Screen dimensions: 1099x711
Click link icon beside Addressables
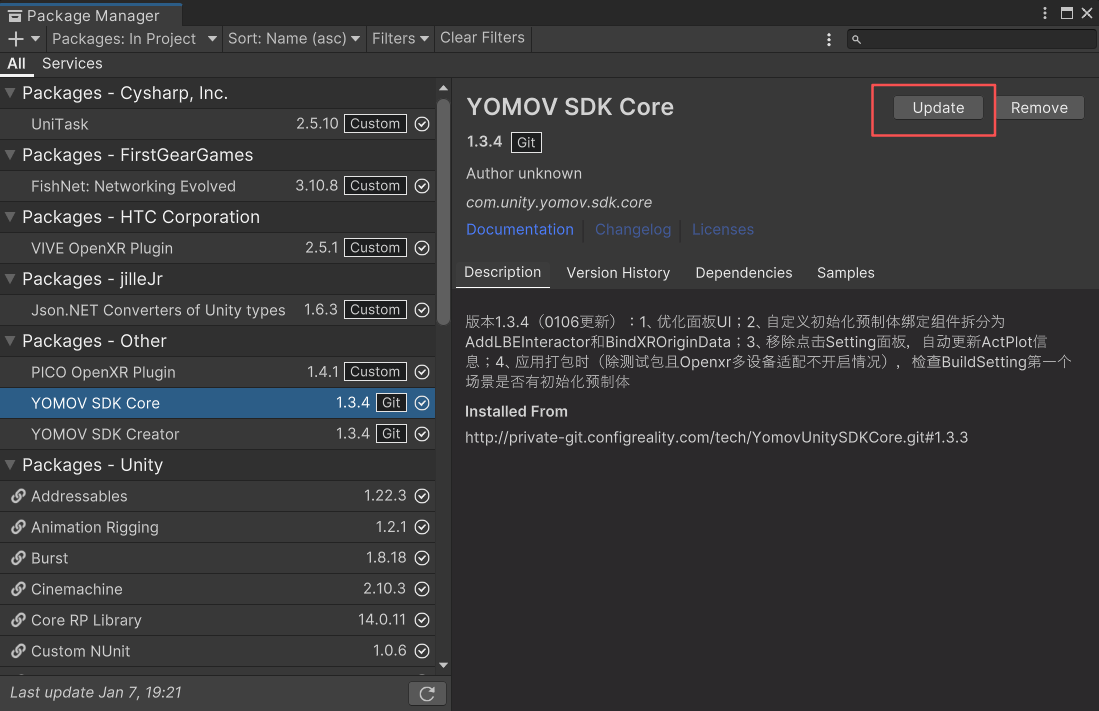pos(18,496)
